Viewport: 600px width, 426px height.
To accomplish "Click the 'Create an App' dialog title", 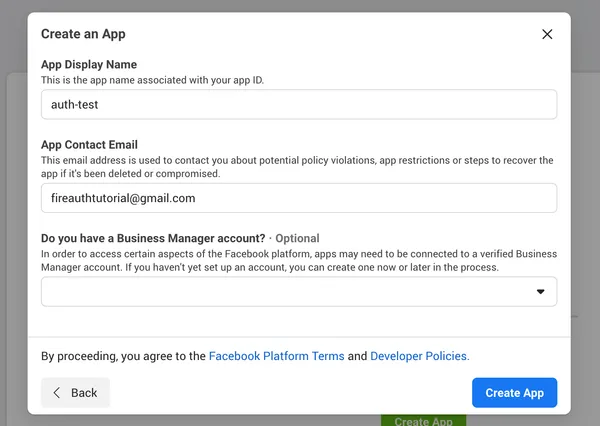I will [x=83, y=34].
